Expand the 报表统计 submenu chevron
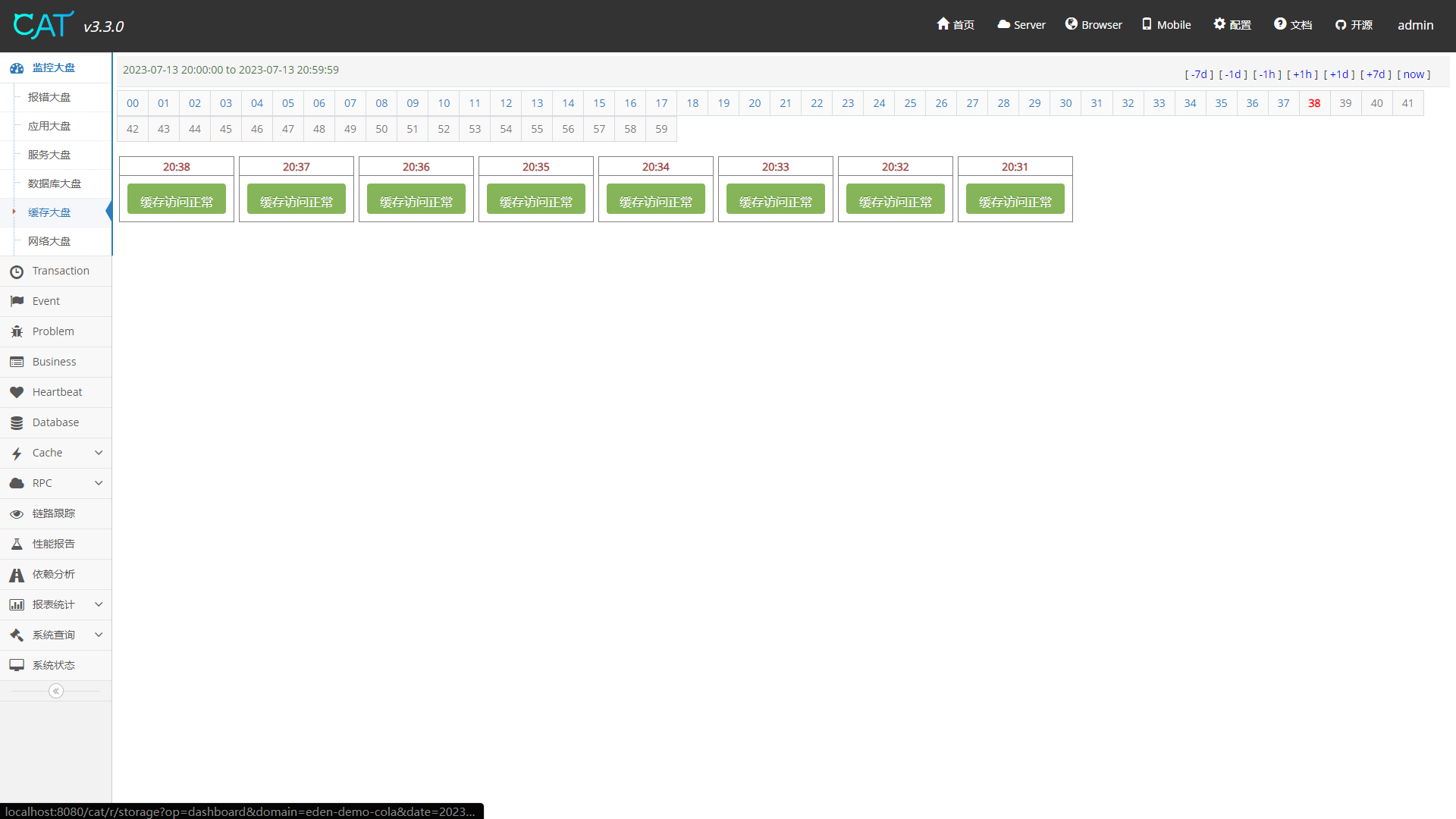1456x819 pixels. (99, 604)
